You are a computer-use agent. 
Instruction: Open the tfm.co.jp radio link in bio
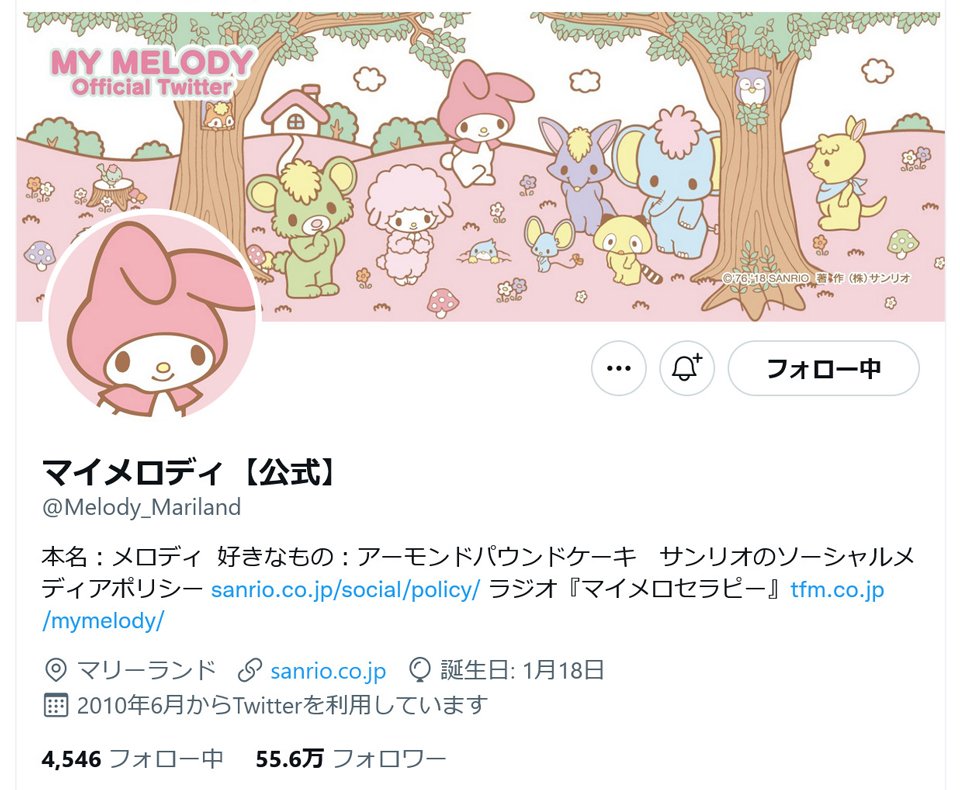coord(837,589)
